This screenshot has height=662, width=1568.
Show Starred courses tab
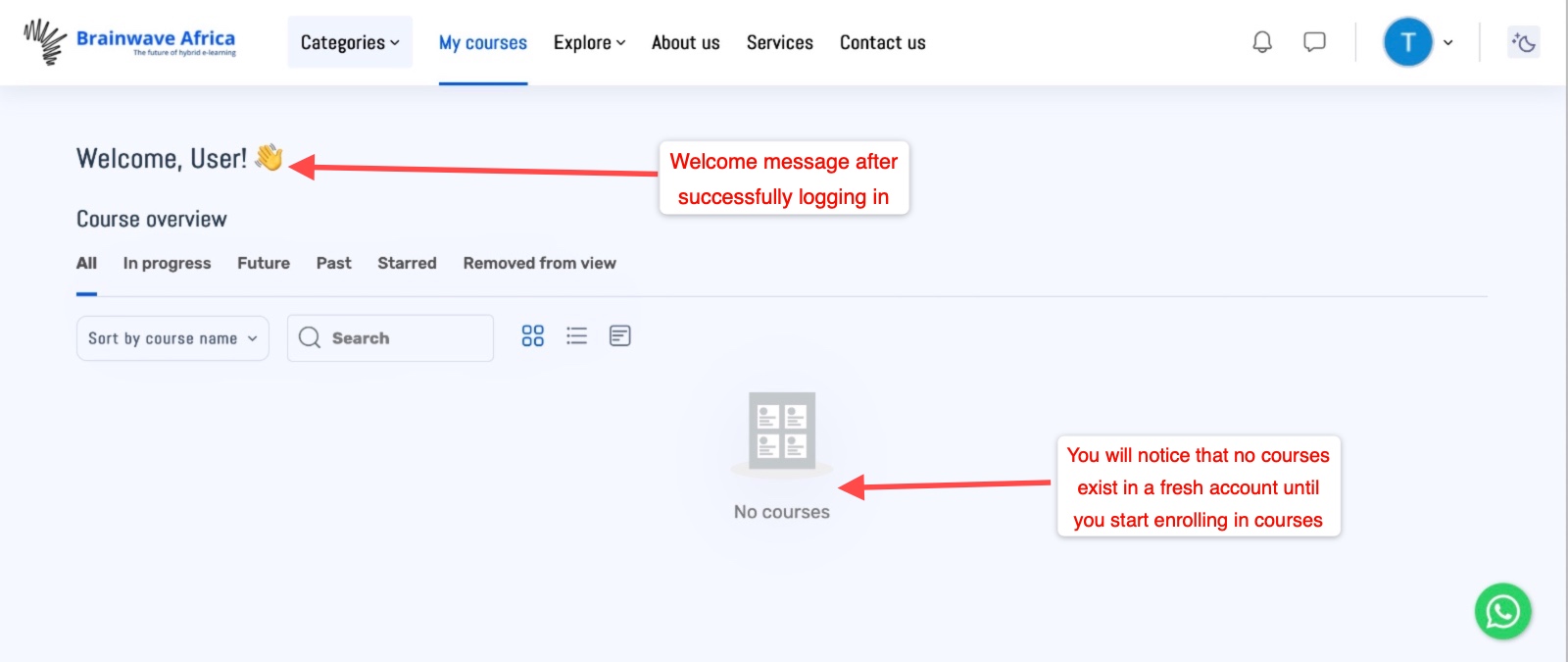(407, 263)
